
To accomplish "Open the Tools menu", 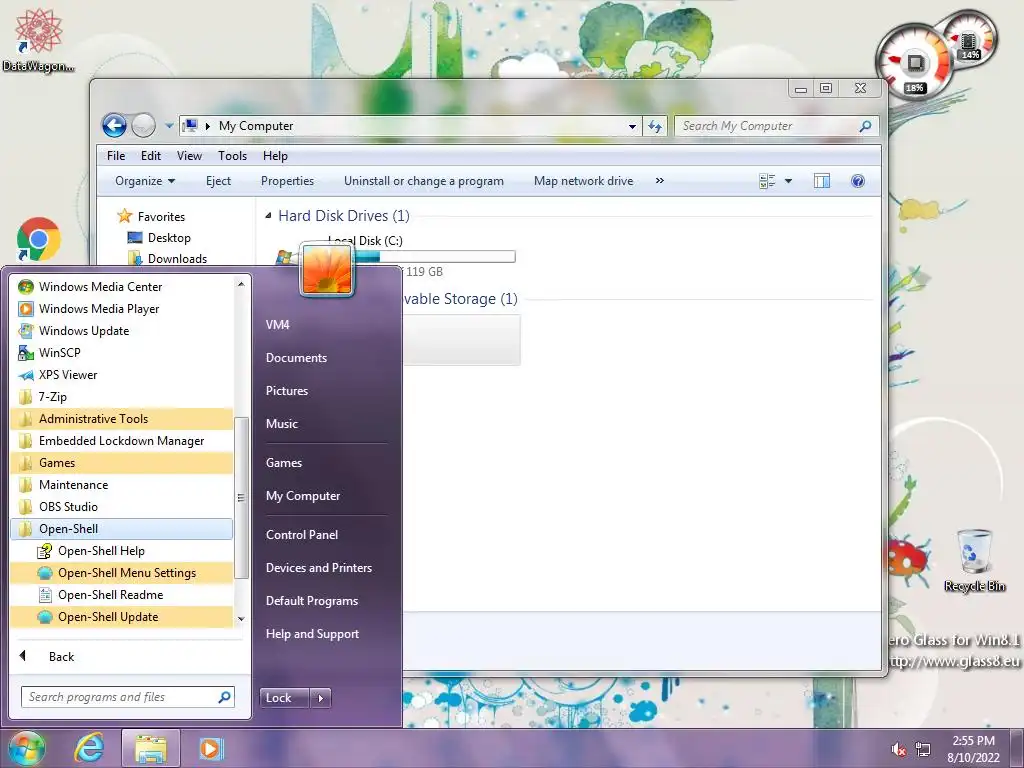I will click(x=232, y=155).
